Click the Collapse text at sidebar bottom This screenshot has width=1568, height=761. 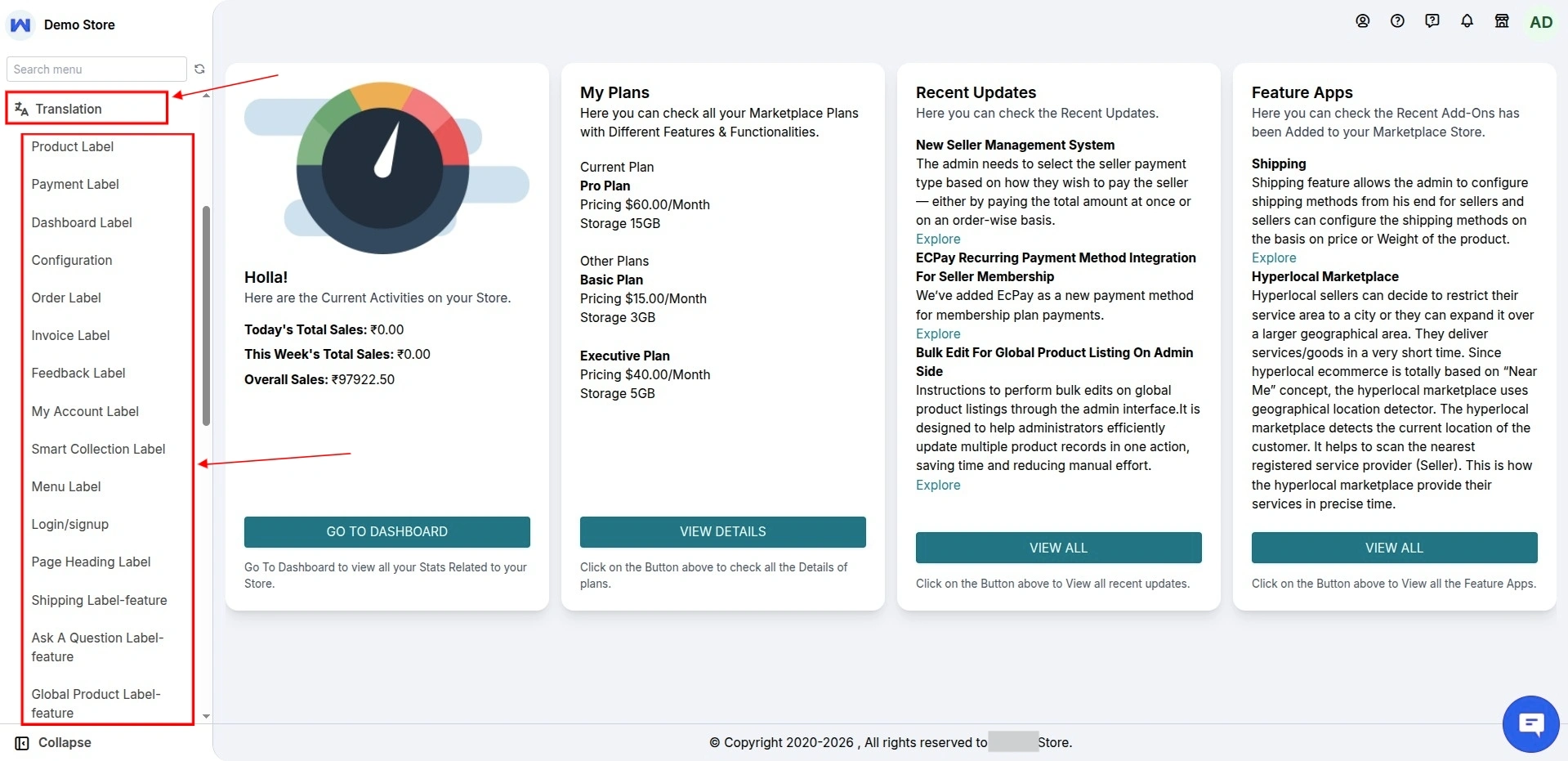click(x=65, y=743)
